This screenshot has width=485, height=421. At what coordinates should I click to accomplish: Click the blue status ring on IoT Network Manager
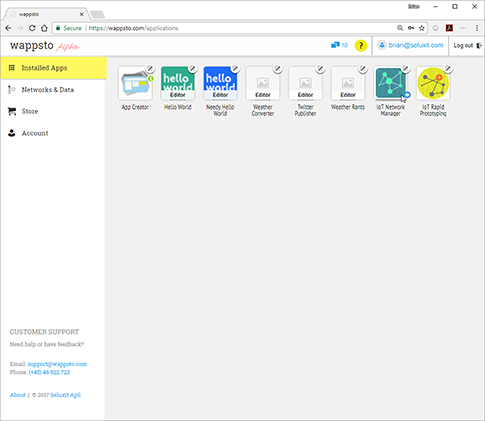(x=407, y=95)
